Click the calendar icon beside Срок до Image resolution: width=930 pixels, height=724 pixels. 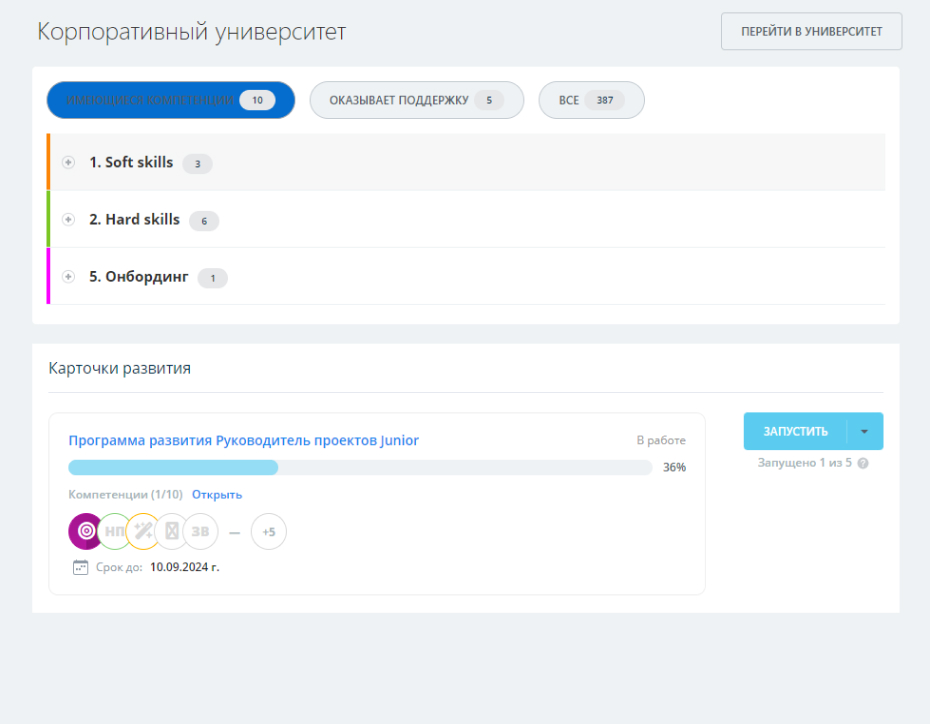(x=80, y=567)
